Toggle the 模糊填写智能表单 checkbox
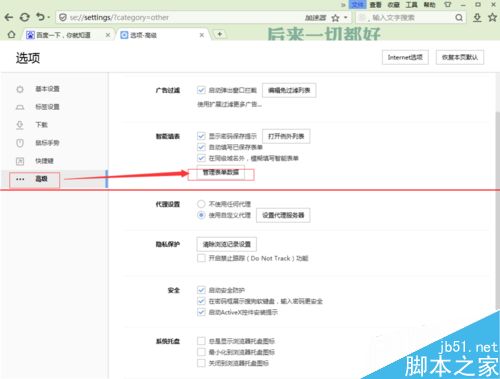500x379 pixels. 201,158
